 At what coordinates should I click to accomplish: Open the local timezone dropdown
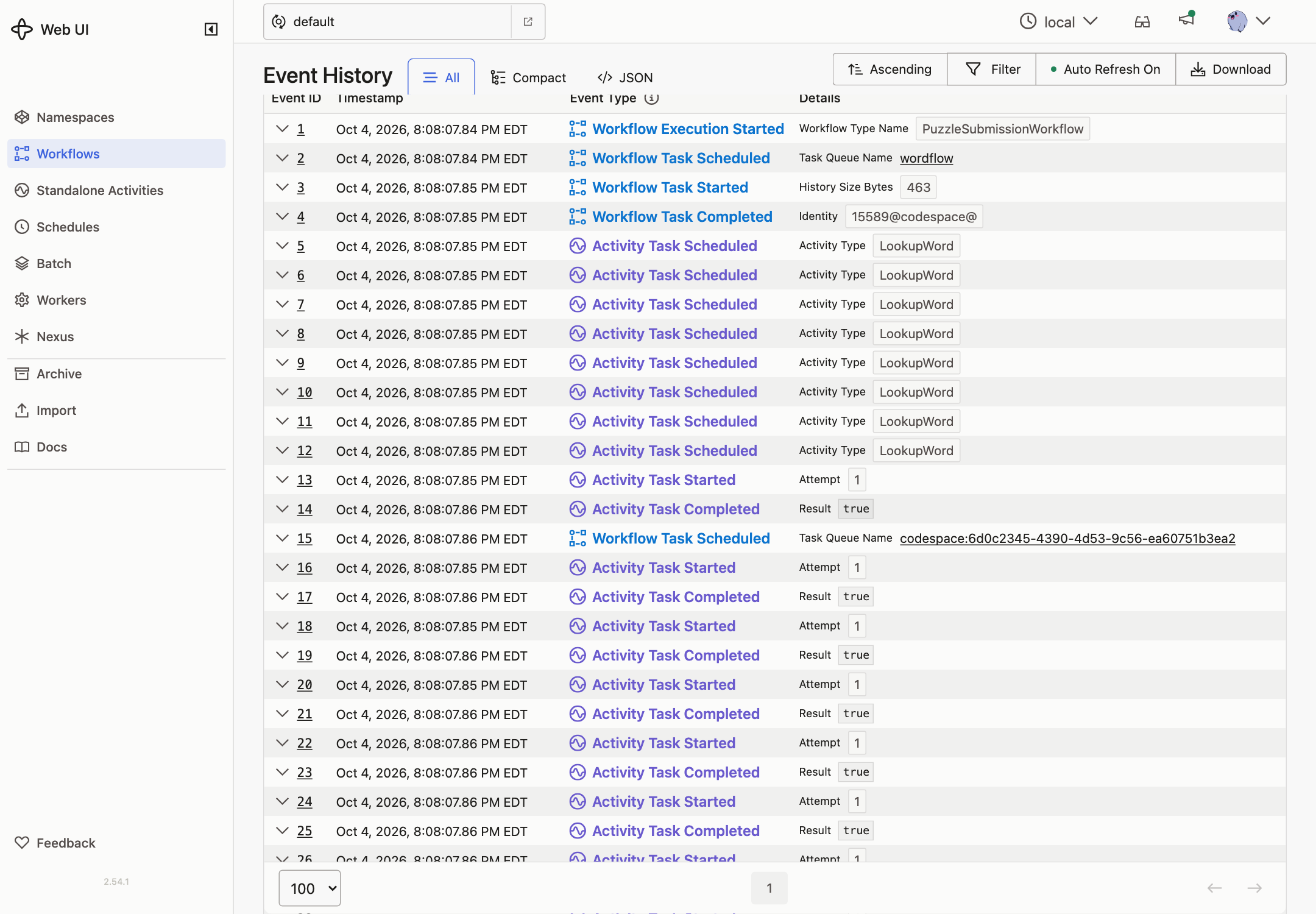[x=1059, y=22]
